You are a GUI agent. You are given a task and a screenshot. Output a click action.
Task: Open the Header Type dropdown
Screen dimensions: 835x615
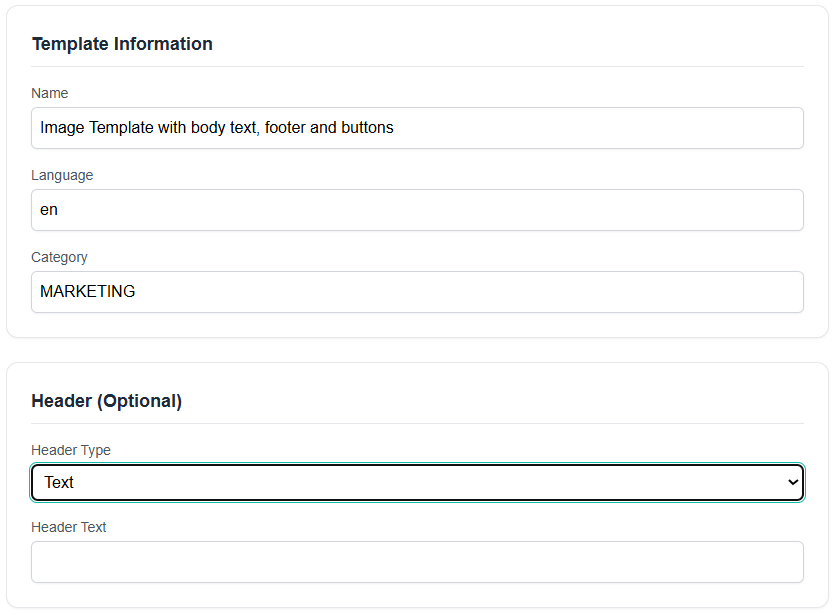click(417, 482)
